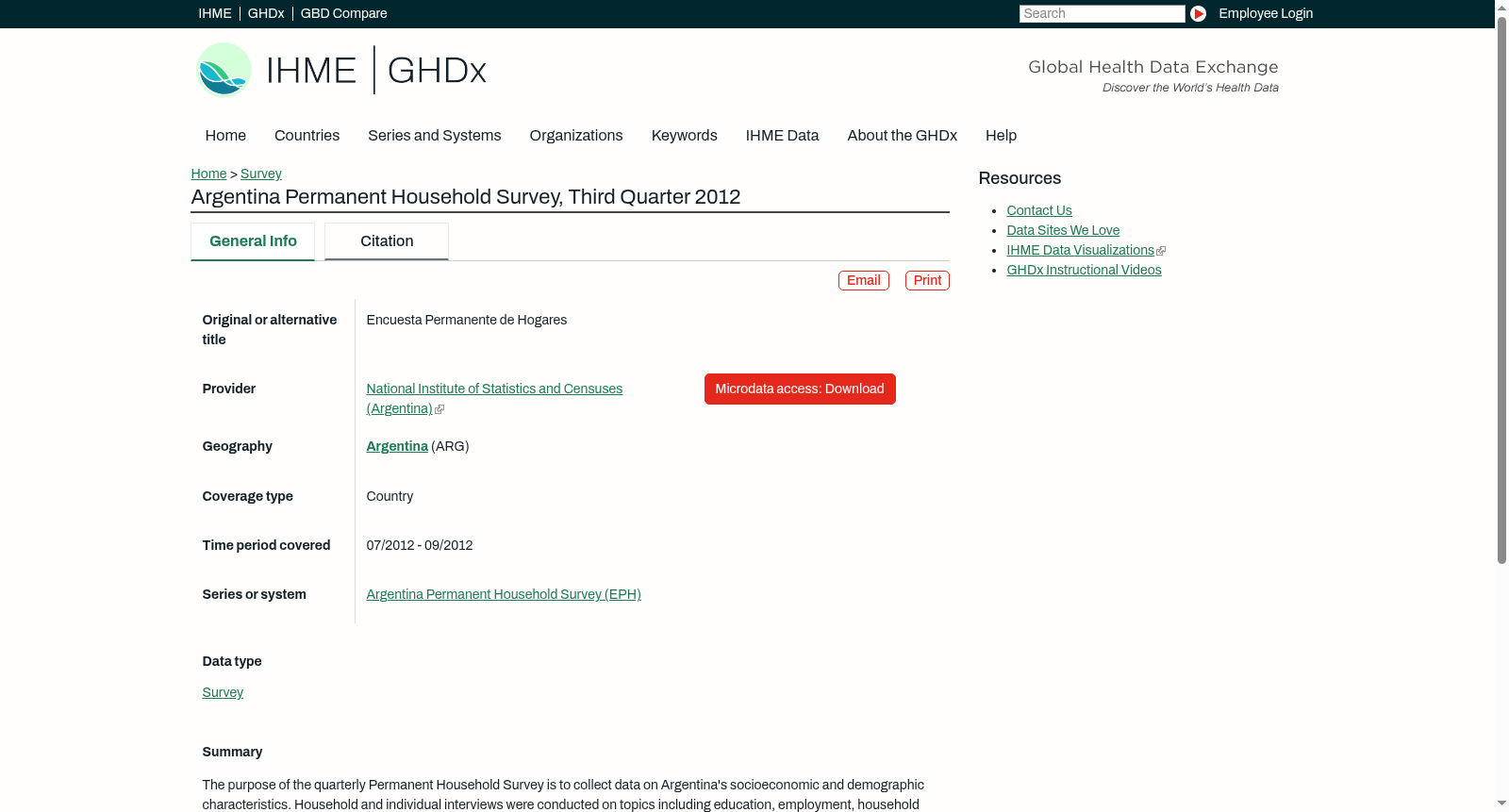Click the red search submit arrow button
The width and height of the screenshot is (1509, 812).
pyautogui.click(x=1198, y=13)
